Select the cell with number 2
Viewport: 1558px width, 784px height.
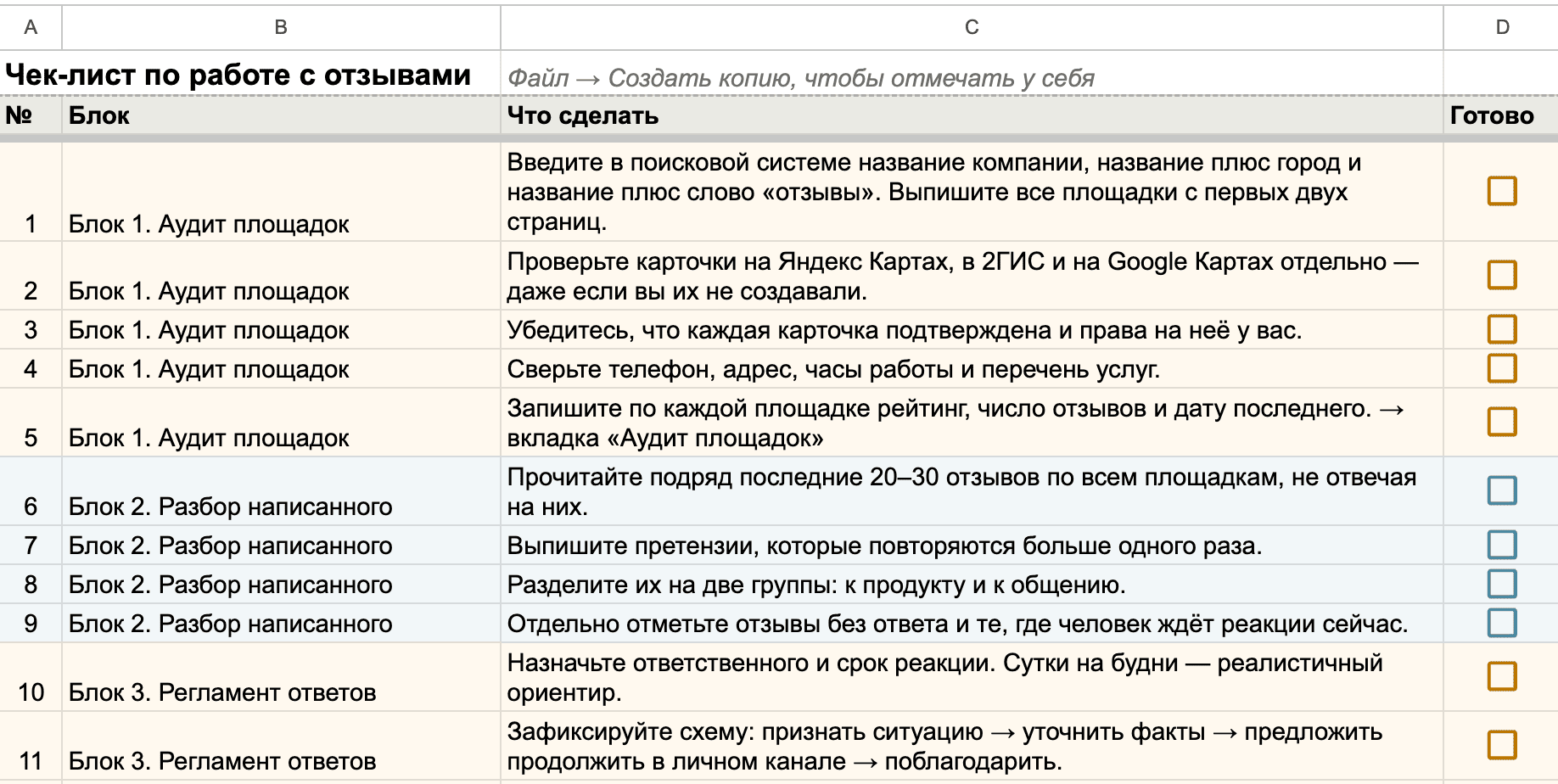[x=31, y=276]
